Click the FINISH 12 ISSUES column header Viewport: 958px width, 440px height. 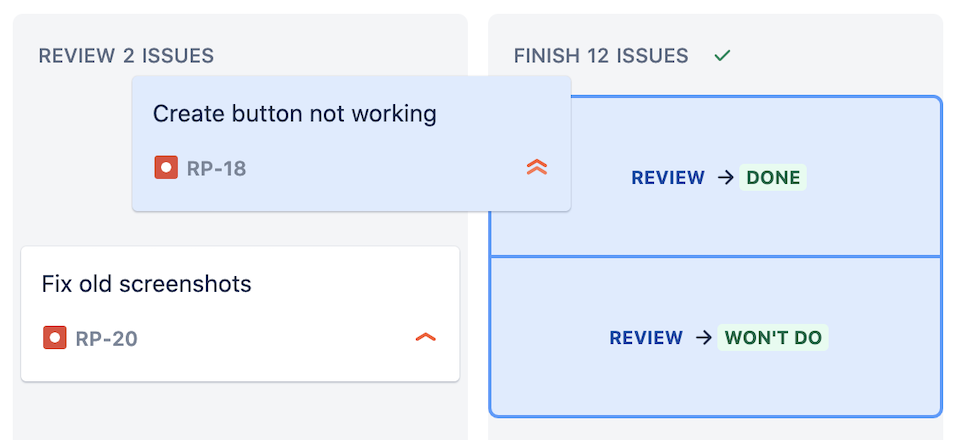(601, 56)
